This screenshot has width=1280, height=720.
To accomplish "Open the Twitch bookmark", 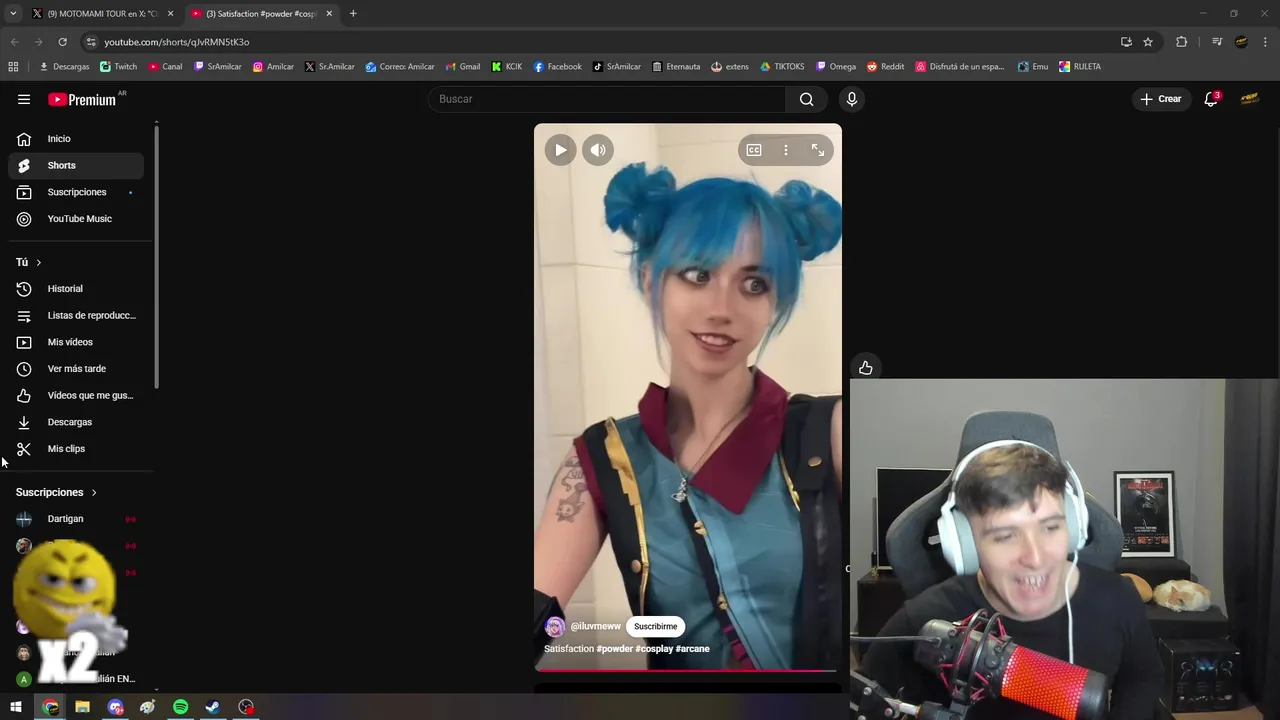I will click(119, 67).
